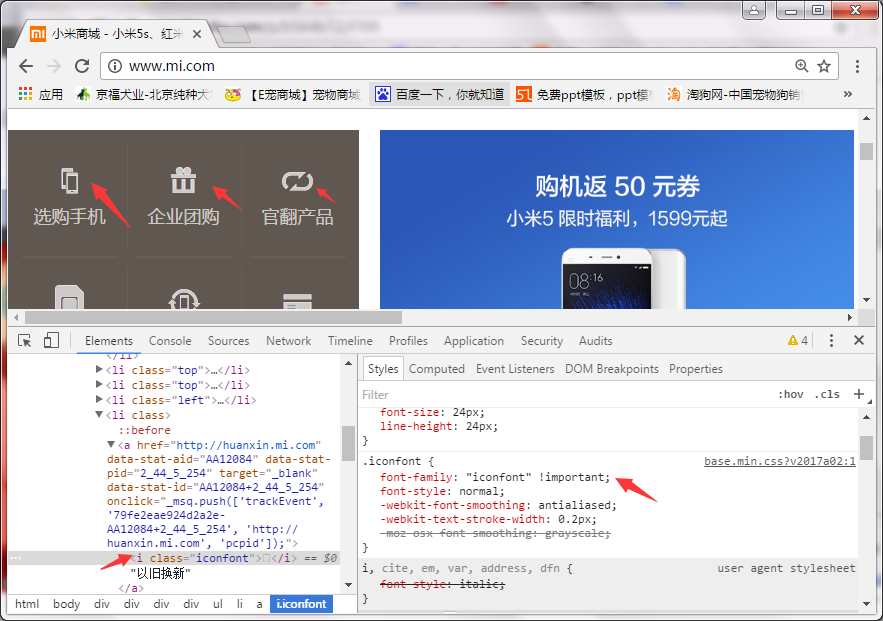Show the Properties tab

tap(695, 369)
